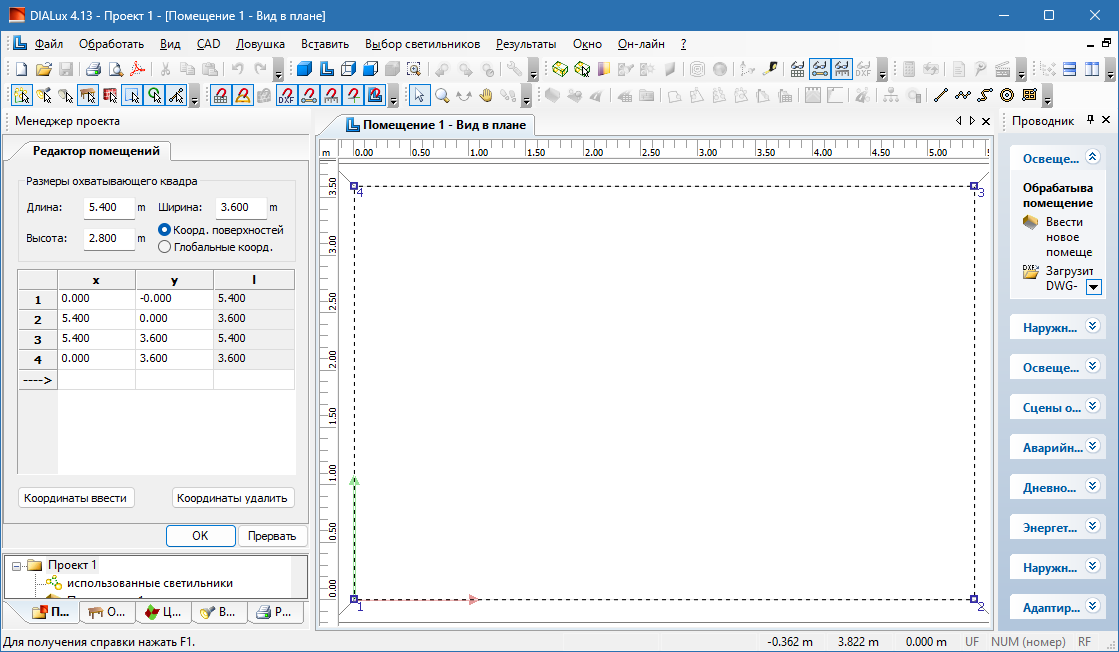Collapse the Освеще... guide section
The height and width of the screenshot is (652, 1119).
pos(1093,157)
